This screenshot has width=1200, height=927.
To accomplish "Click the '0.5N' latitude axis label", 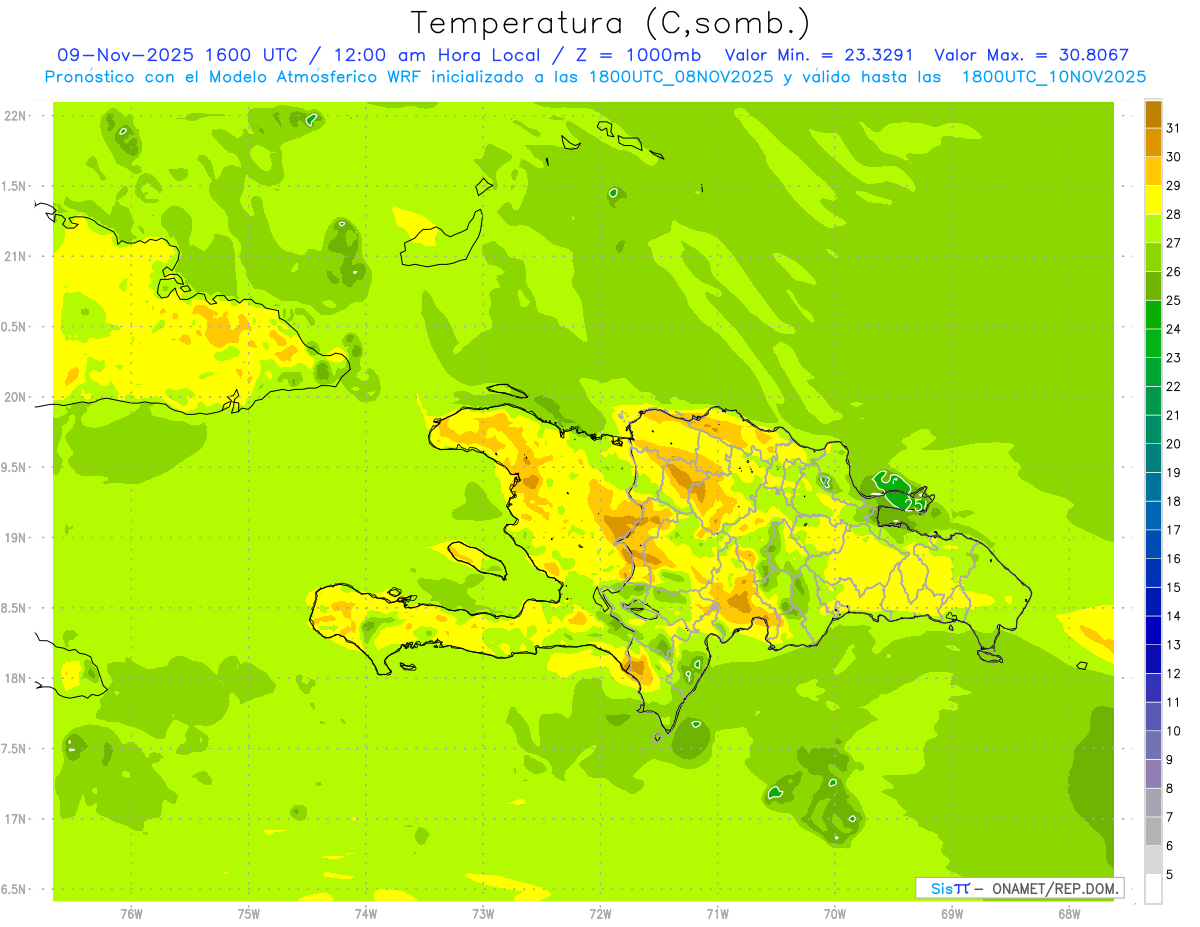I will pos(15,327).
